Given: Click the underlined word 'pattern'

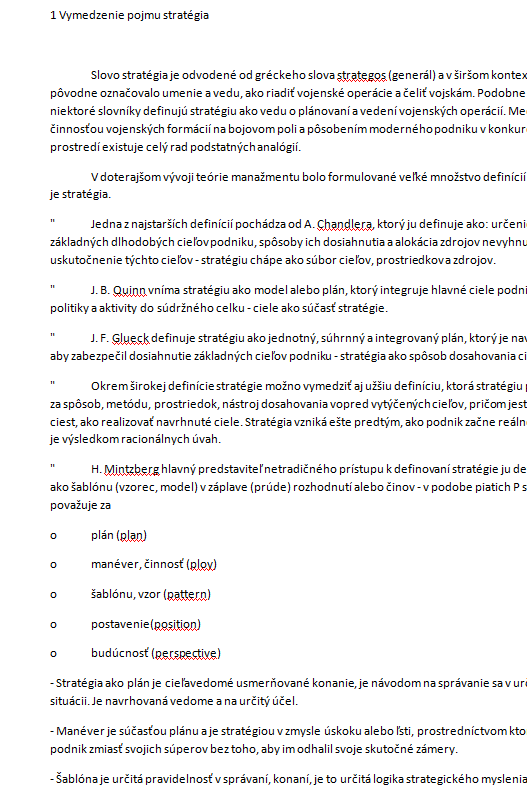Looking at the screenshot, I should (x=187, y=594).
